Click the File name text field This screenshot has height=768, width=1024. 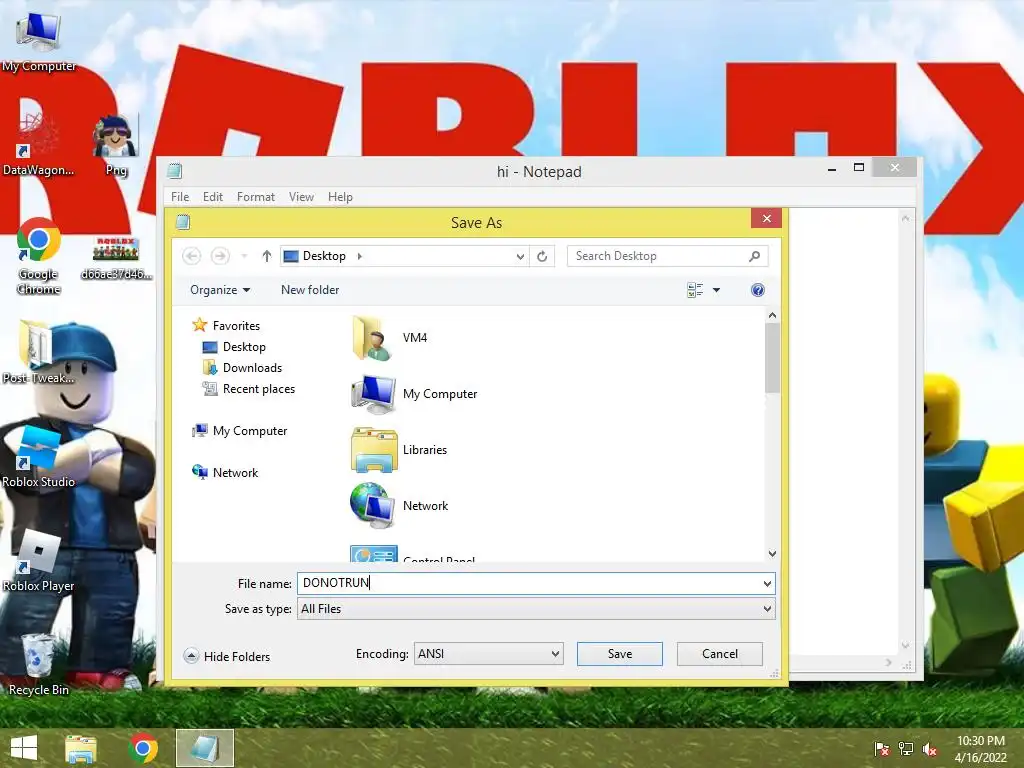(528, 583)
